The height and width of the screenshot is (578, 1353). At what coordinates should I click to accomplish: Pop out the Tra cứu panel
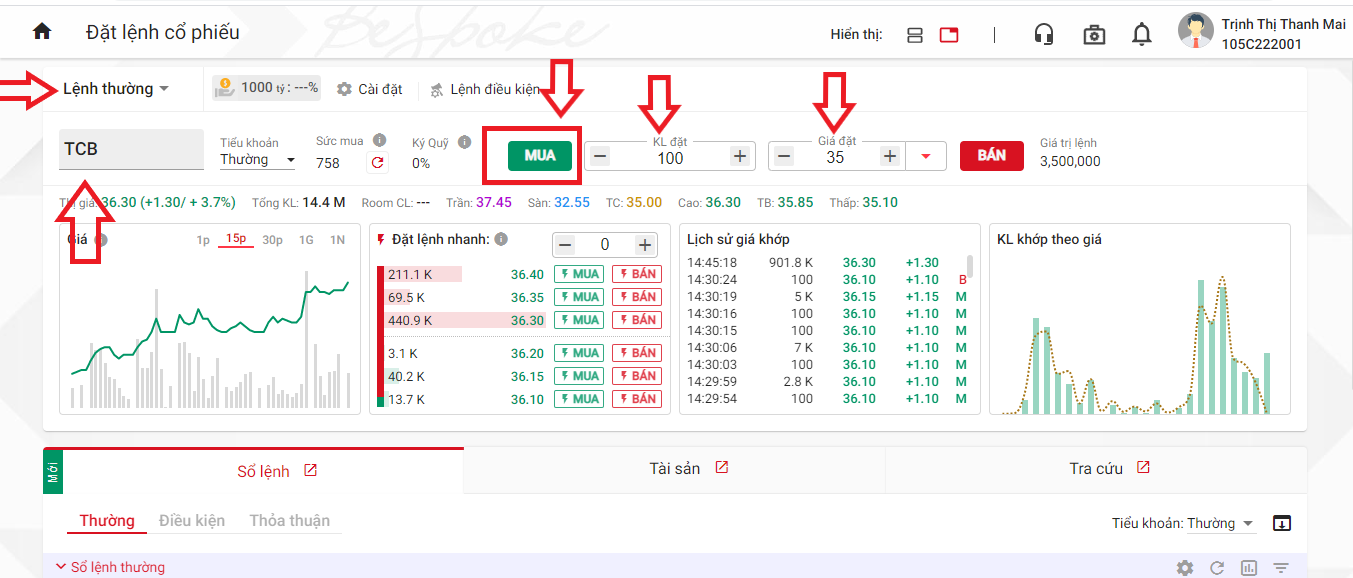coord(1144,468)
